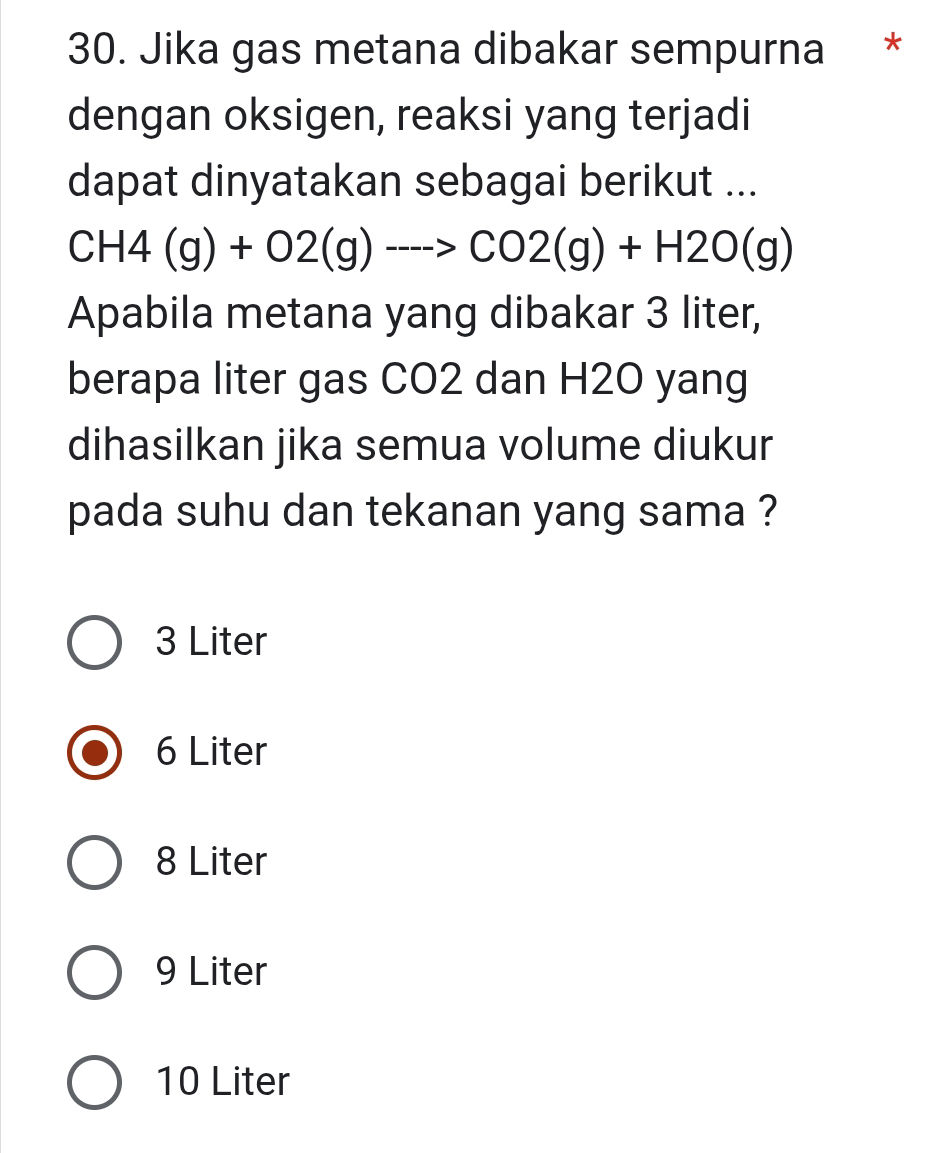Click the 10 Liter text label
926x1153 pixels.
(x=222, y=1082)
